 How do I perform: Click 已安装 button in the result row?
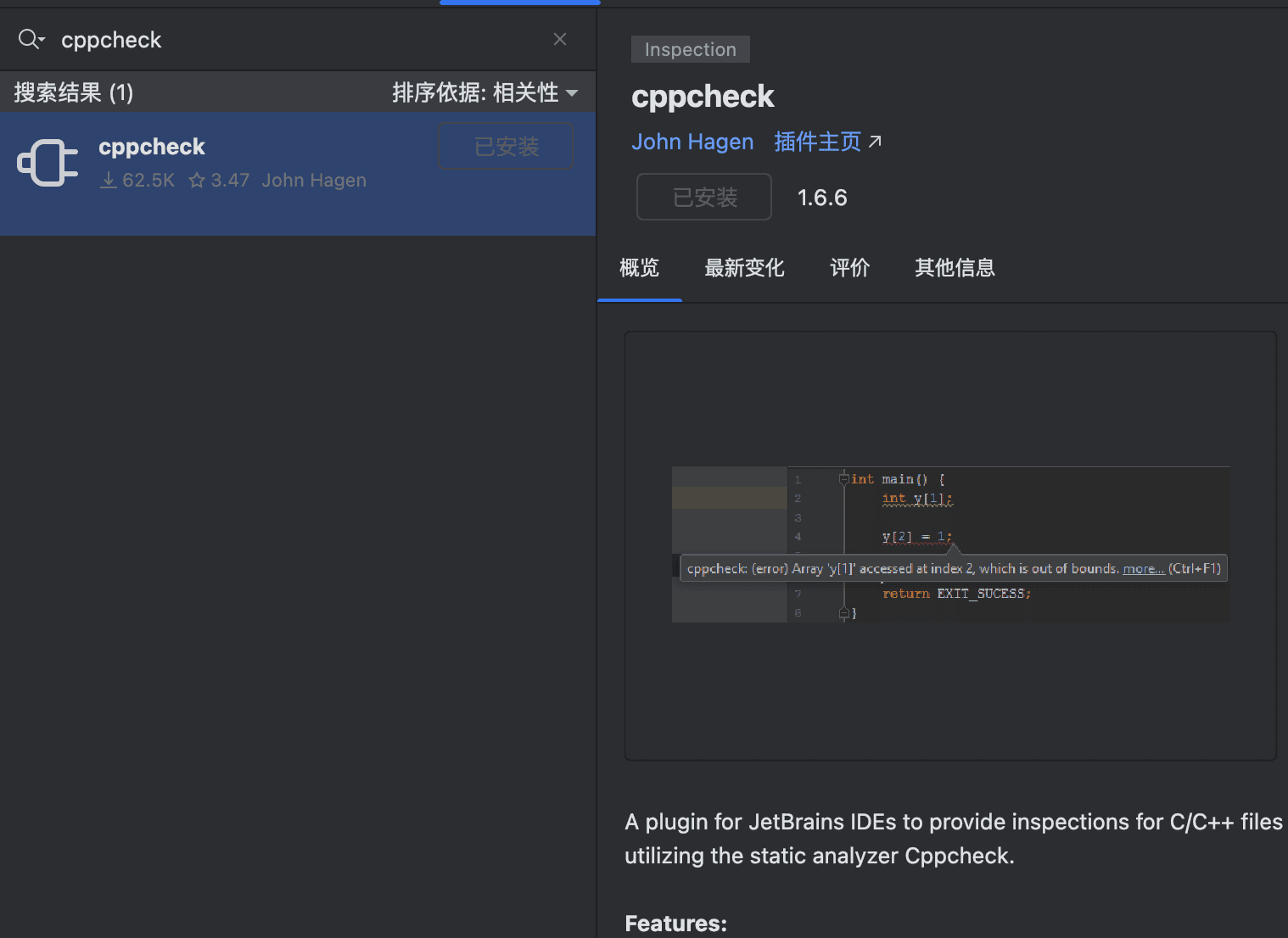[506, 147]
